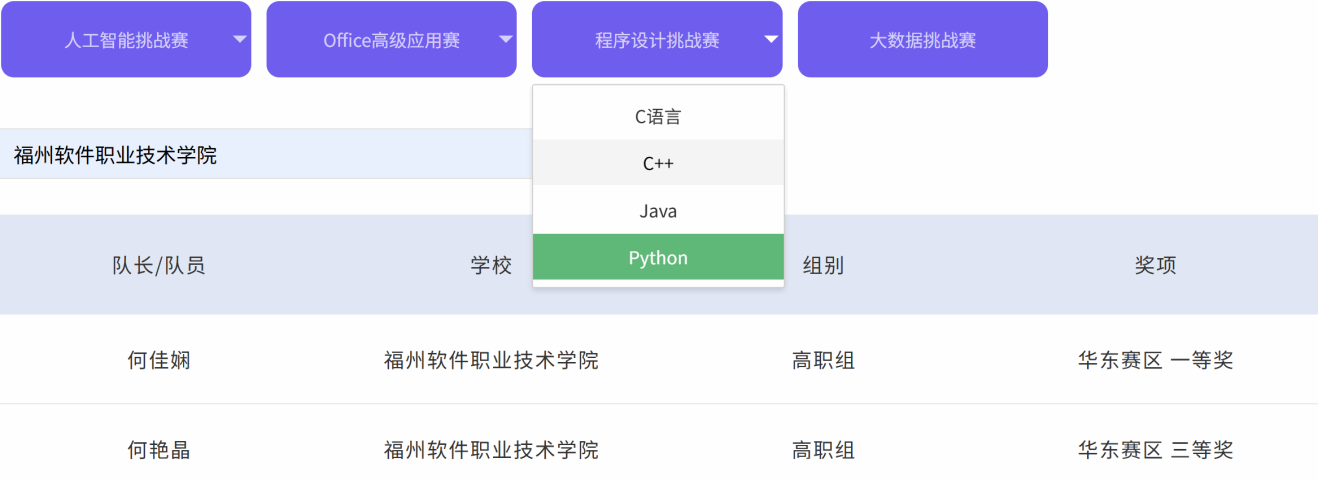Select the 何佳娴 name cell
Viewport: 1318px width, 480px height.
point(159,360)
